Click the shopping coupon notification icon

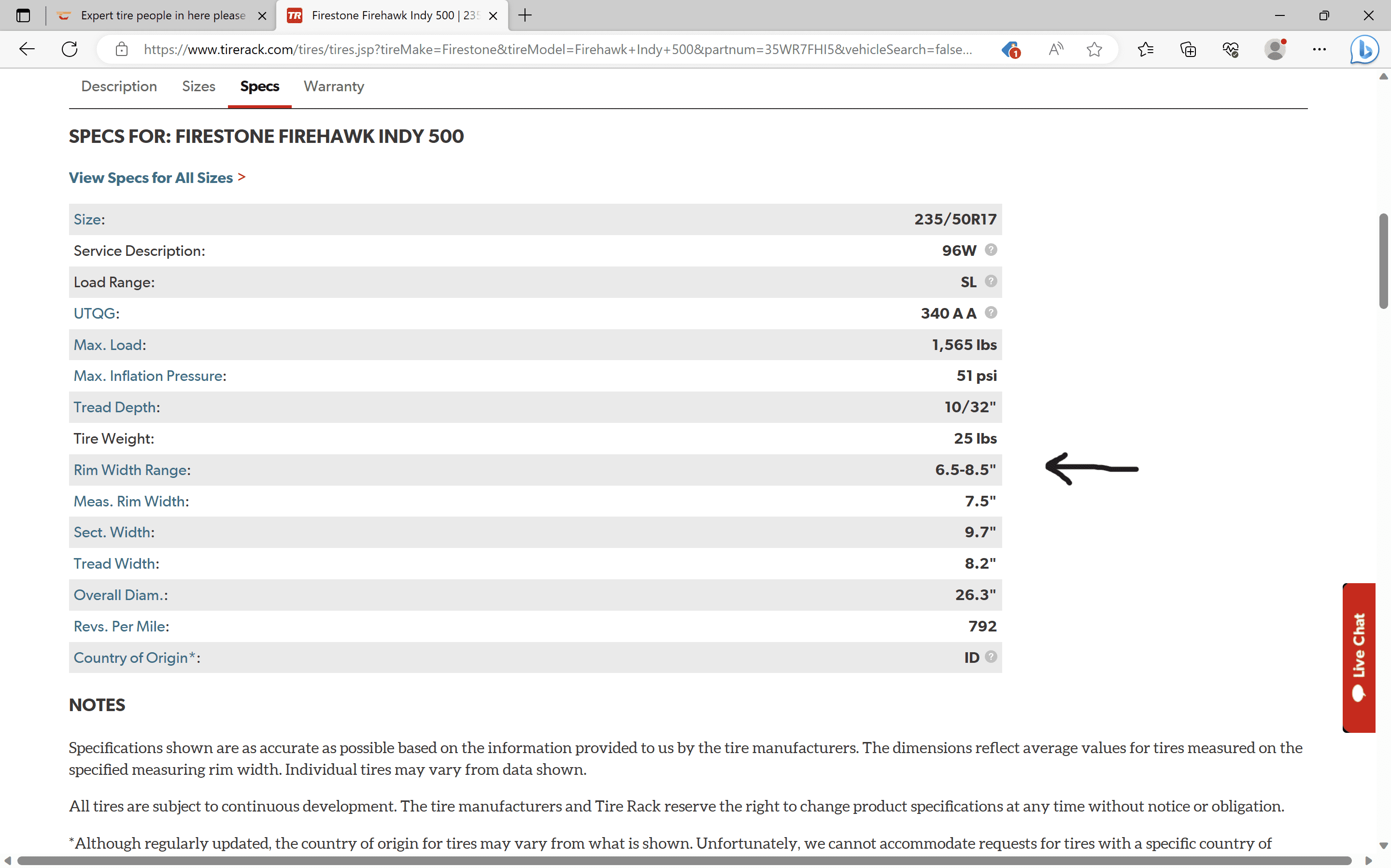click(x=1011, y=49)
